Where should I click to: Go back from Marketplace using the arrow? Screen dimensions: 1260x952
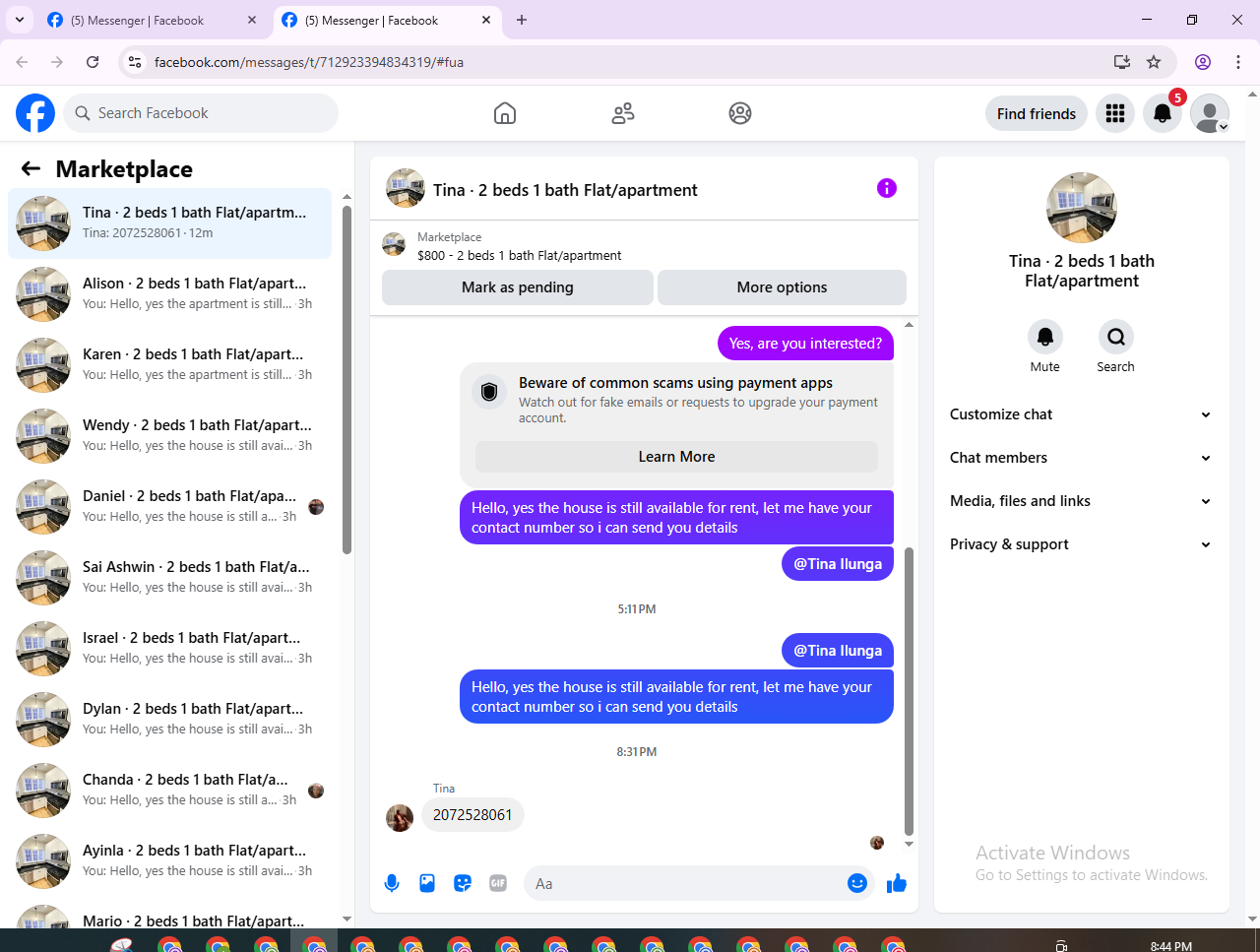point(31,168)
